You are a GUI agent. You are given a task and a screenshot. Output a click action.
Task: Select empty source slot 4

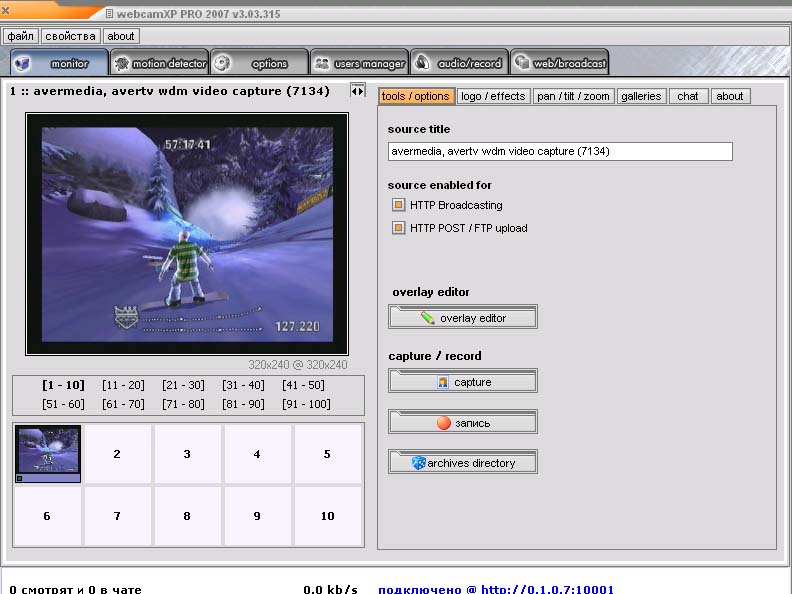257,454
